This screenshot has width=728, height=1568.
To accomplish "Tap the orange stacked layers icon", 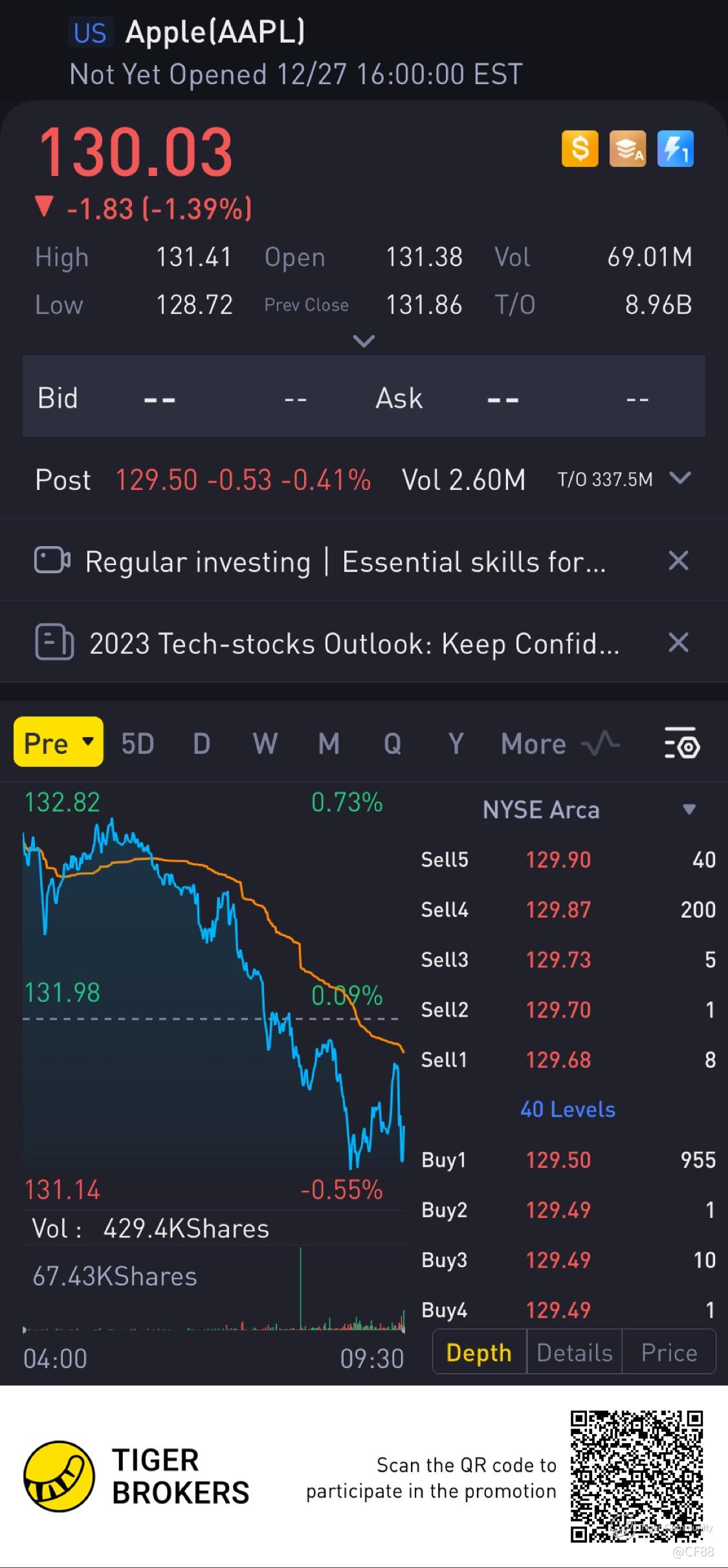I will (x=628, y=149).
